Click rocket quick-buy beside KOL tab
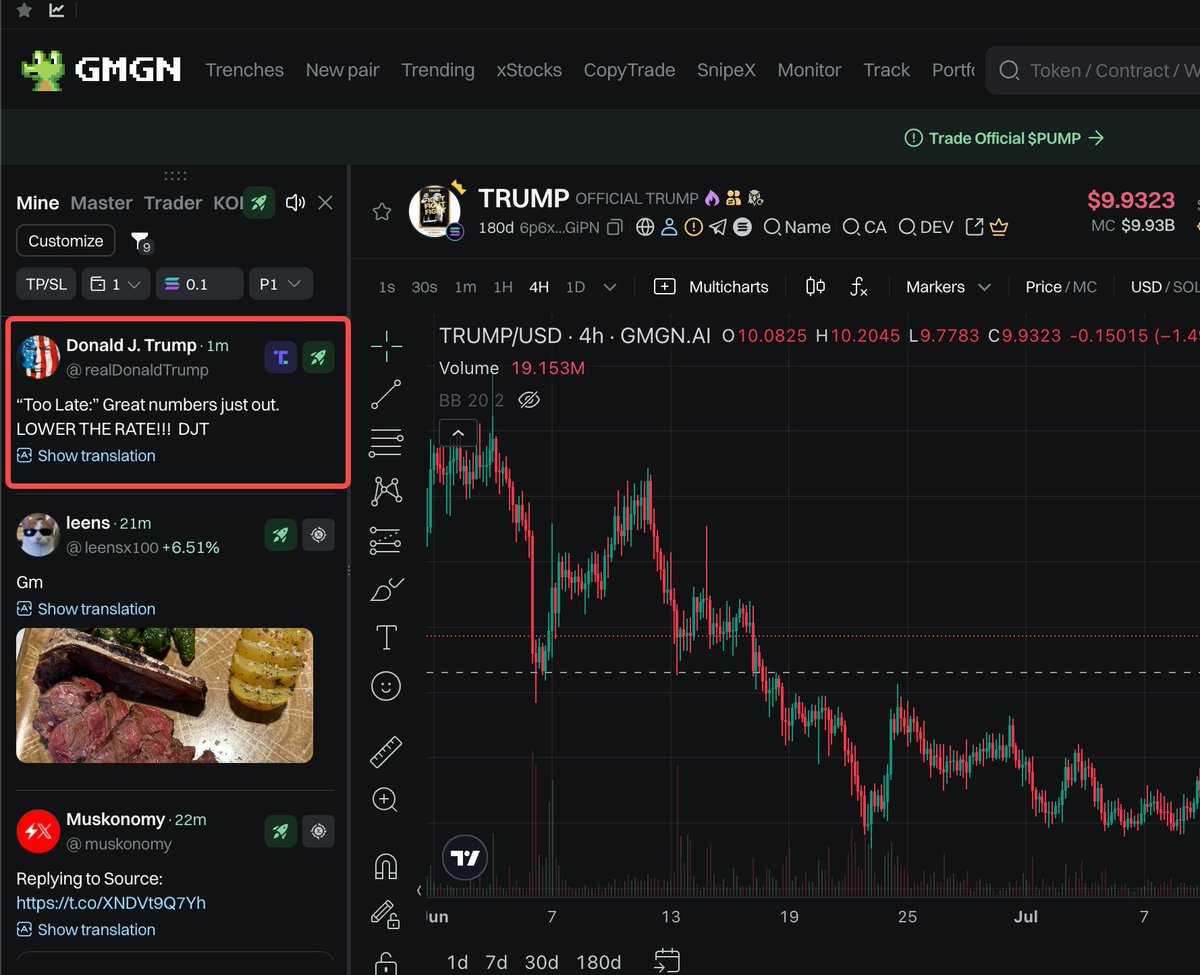The image size is (1200, 975). (259, 203)
